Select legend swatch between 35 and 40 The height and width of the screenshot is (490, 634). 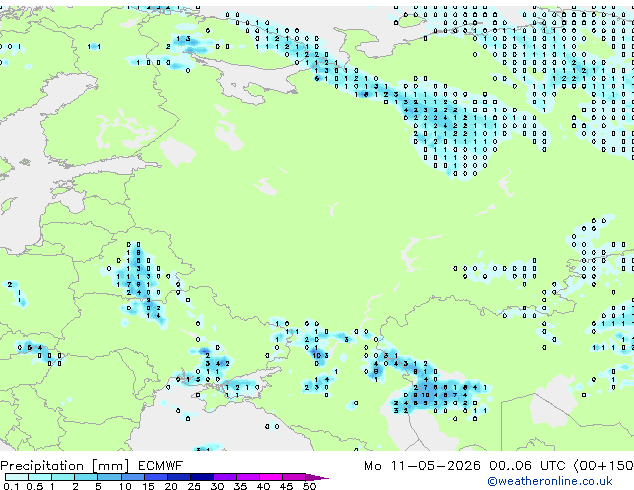(x=248, y=477)
